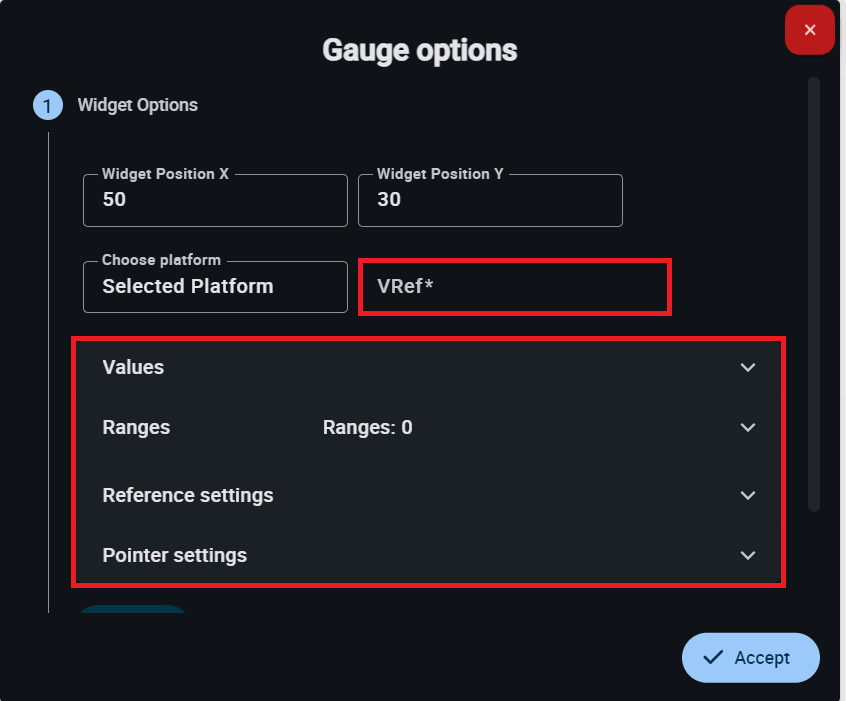Focus the Widget Position X field

(215, 200)
